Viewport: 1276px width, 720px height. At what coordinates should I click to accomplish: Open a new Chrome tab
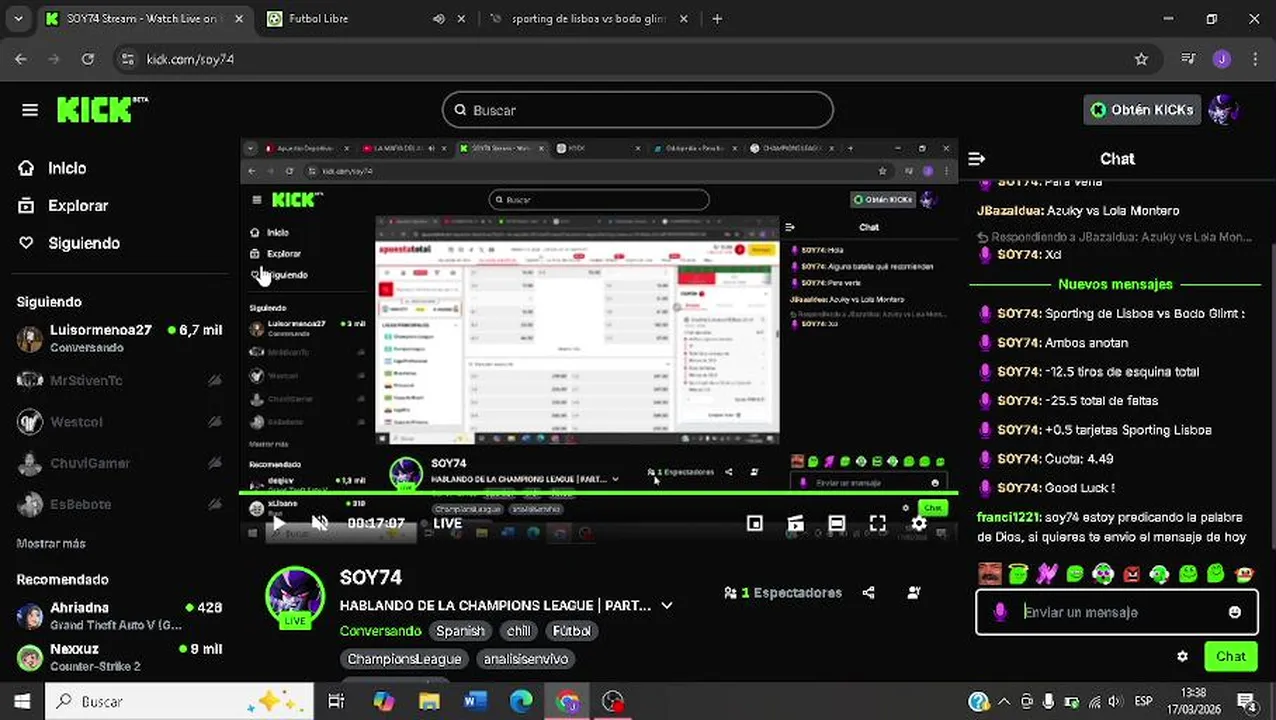(x=717, y=18)
